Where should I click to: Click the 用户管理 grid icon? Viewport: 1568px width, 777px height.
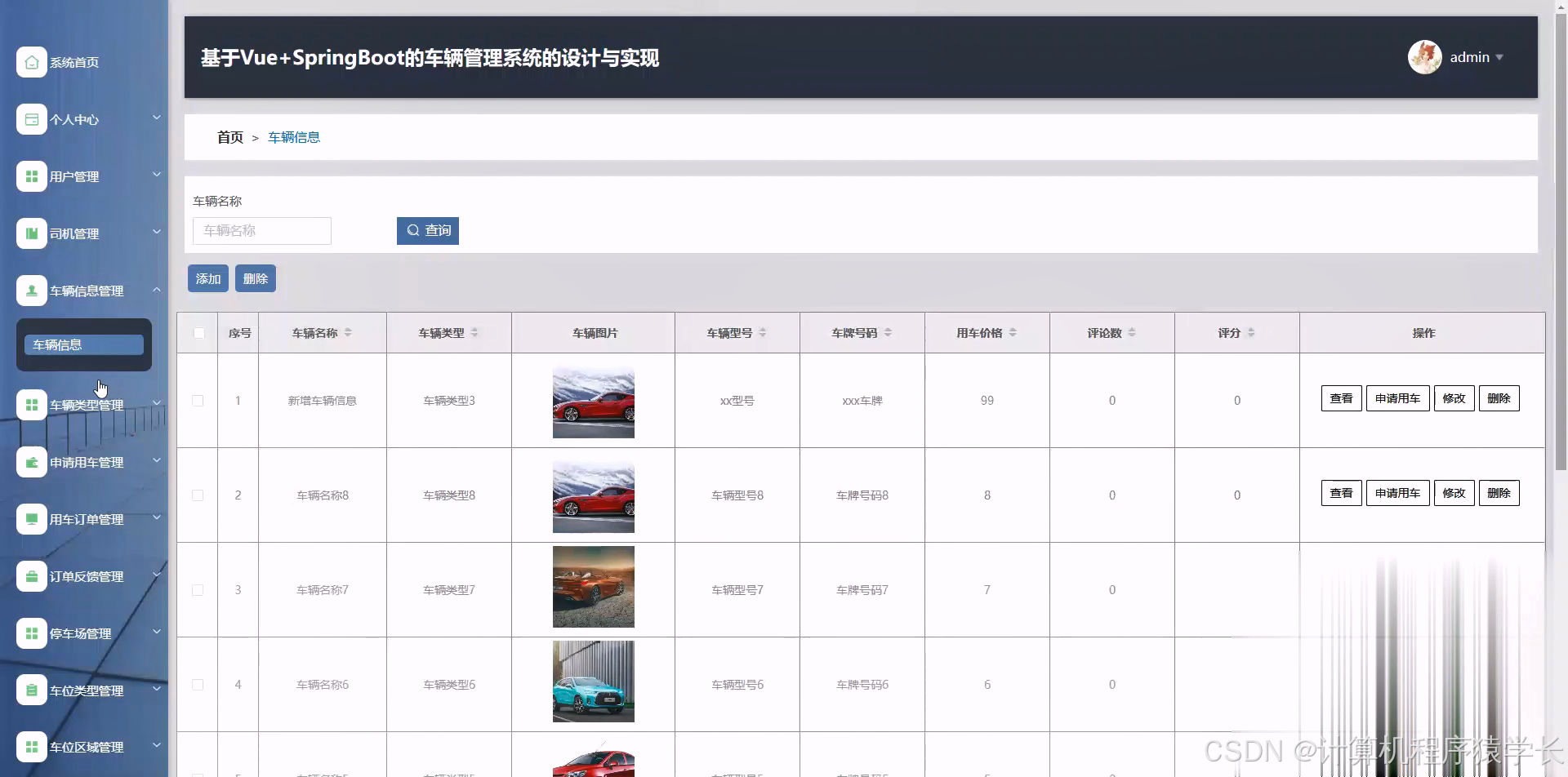pos(31,176)
